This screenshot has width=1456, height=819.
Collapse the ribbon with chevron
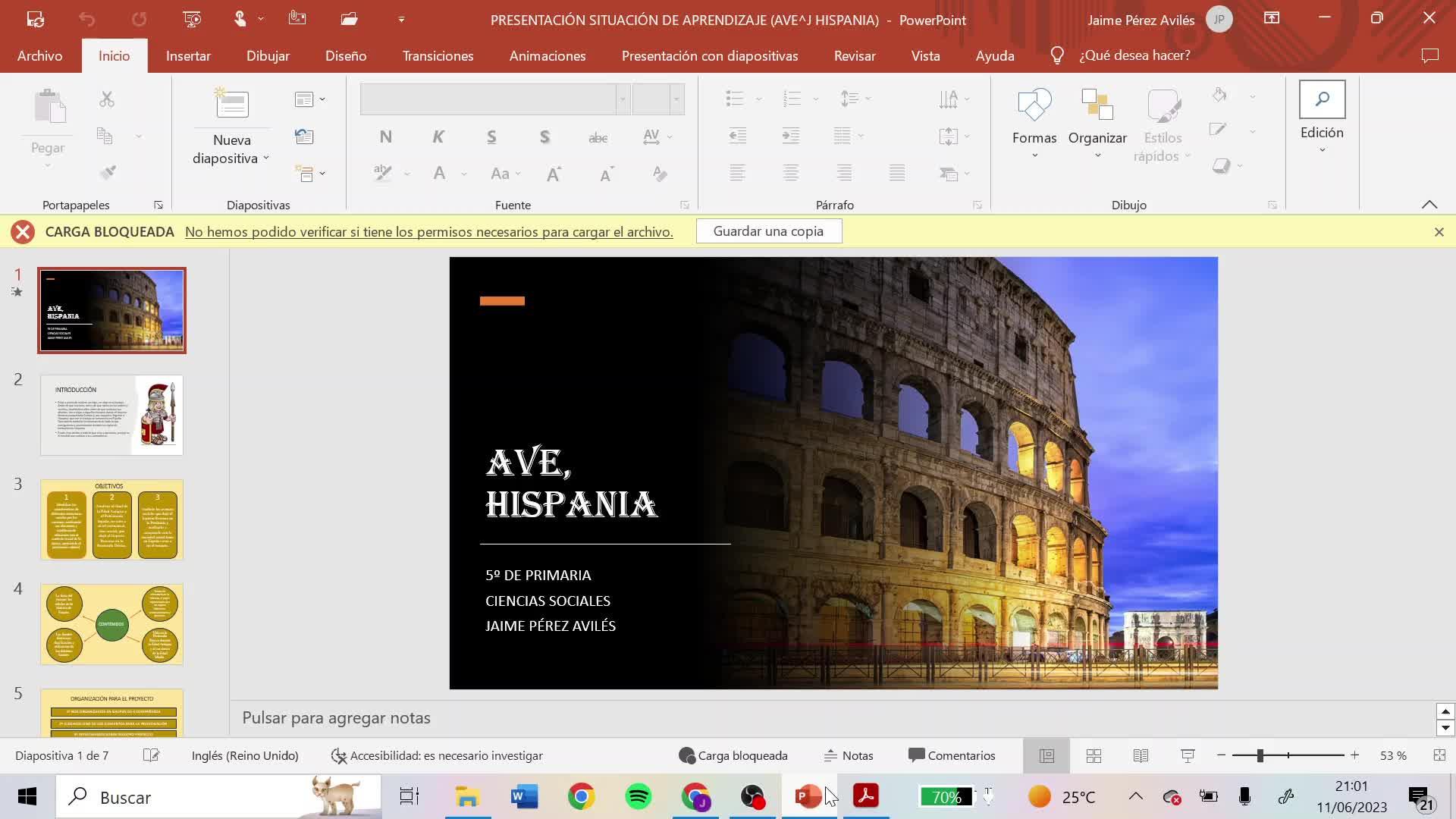pyautogui.click(x=1429, y=205)
